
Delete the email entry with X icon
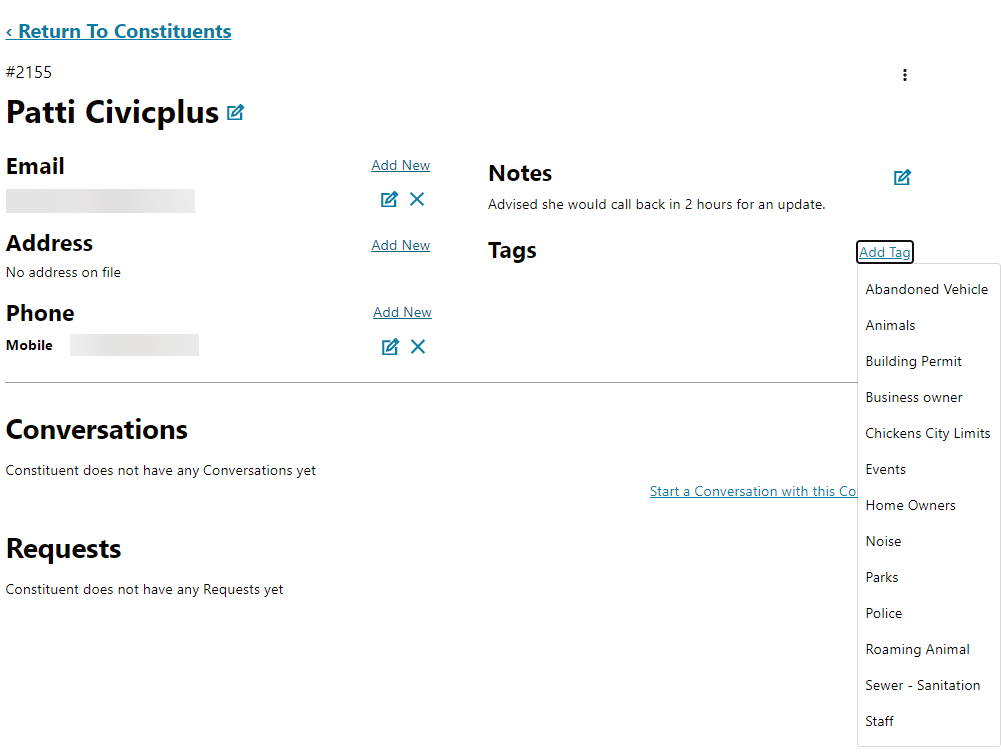pos(417,199)
